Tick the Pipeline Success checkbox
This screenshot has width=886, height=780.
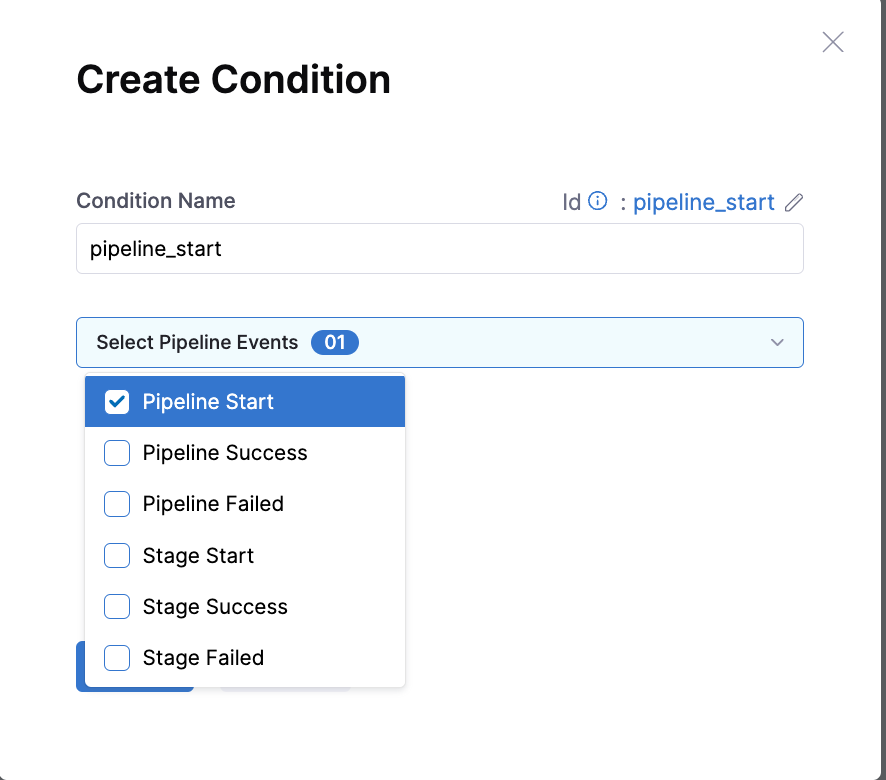click(x=117, y=453)
